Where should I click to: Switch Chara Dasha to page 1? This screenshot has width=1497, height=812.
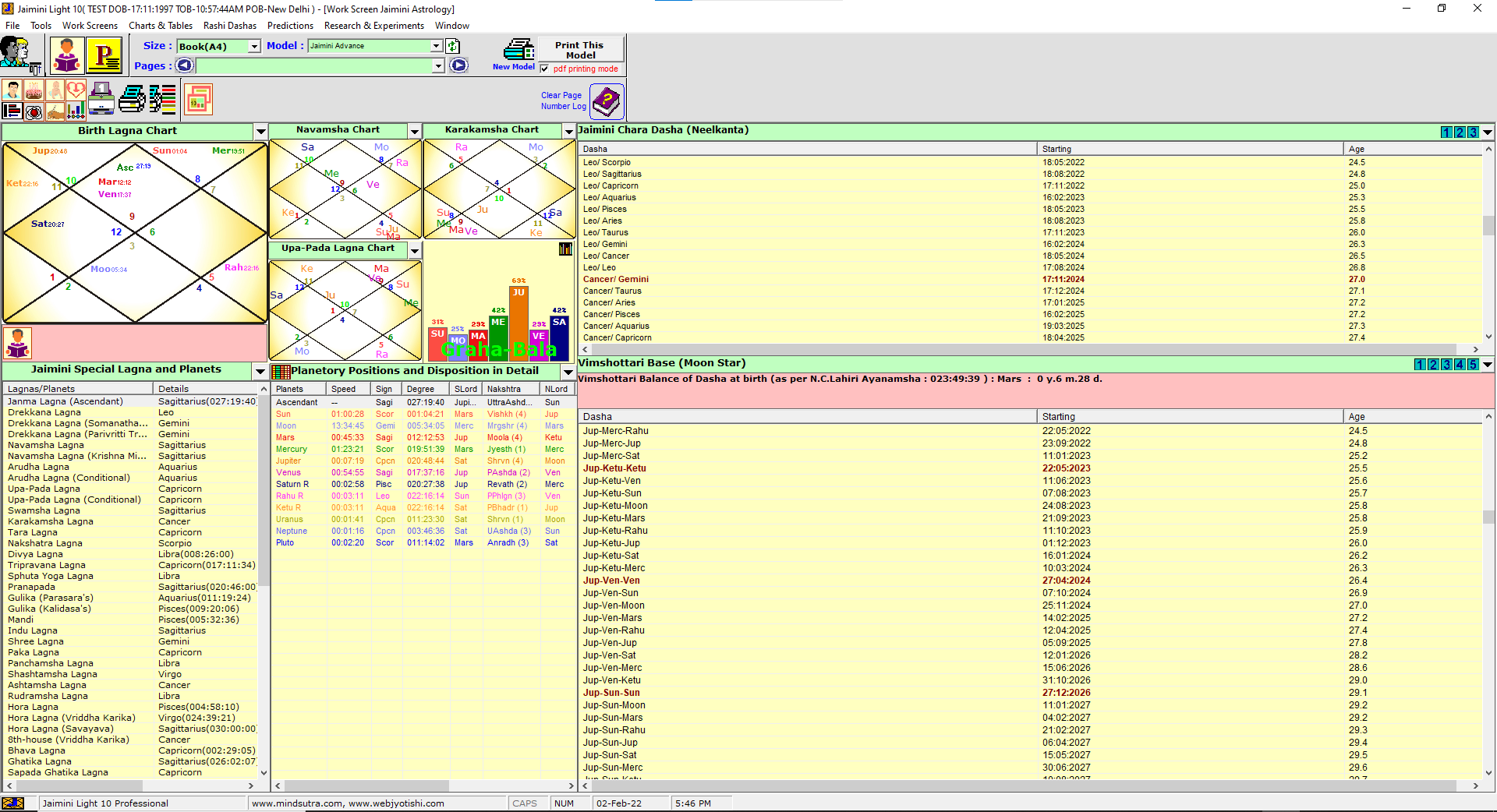coord(1446,132)
